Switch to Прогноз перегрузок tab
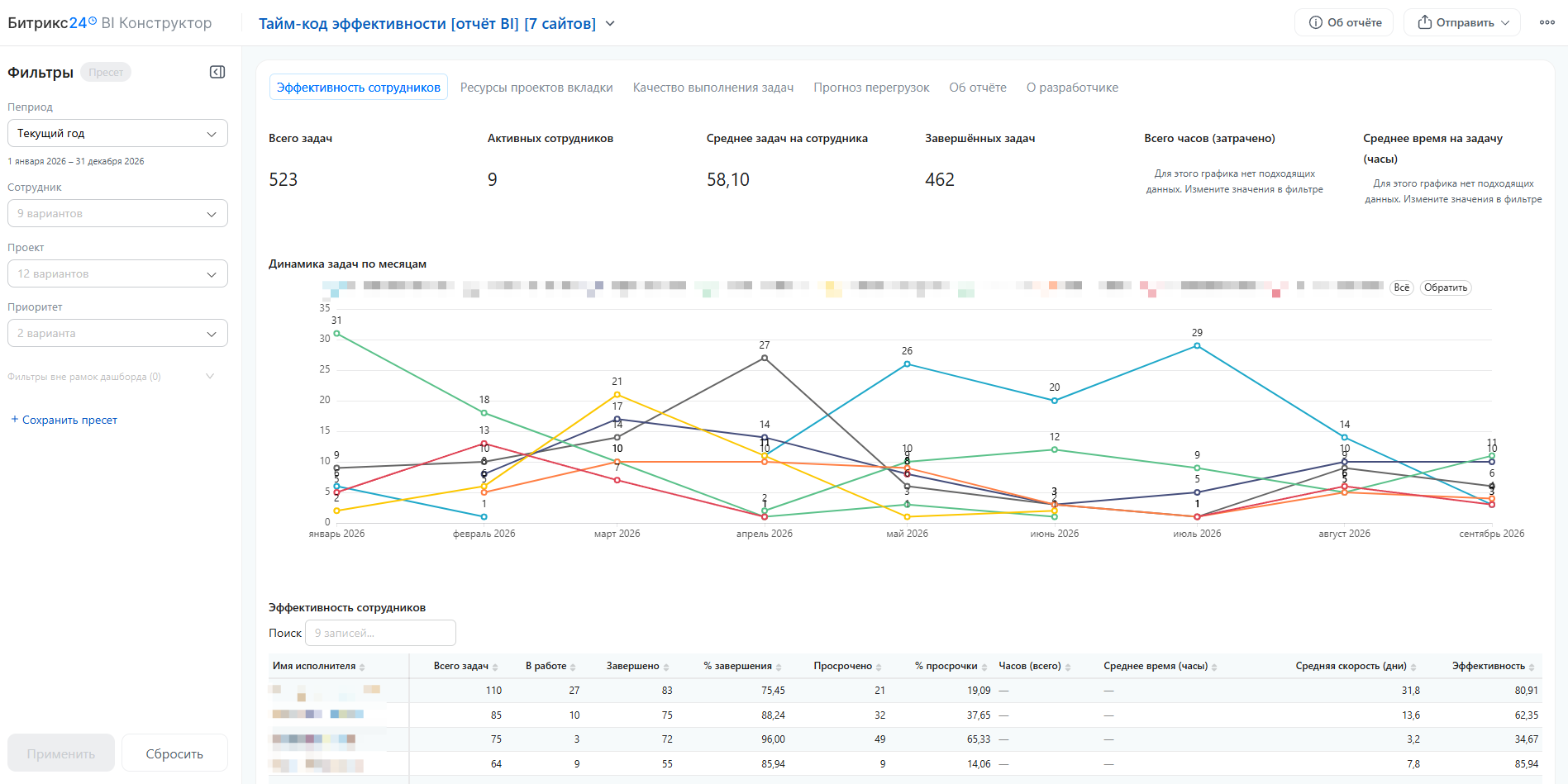The image size is (1568, 784). tap(871, 88)
